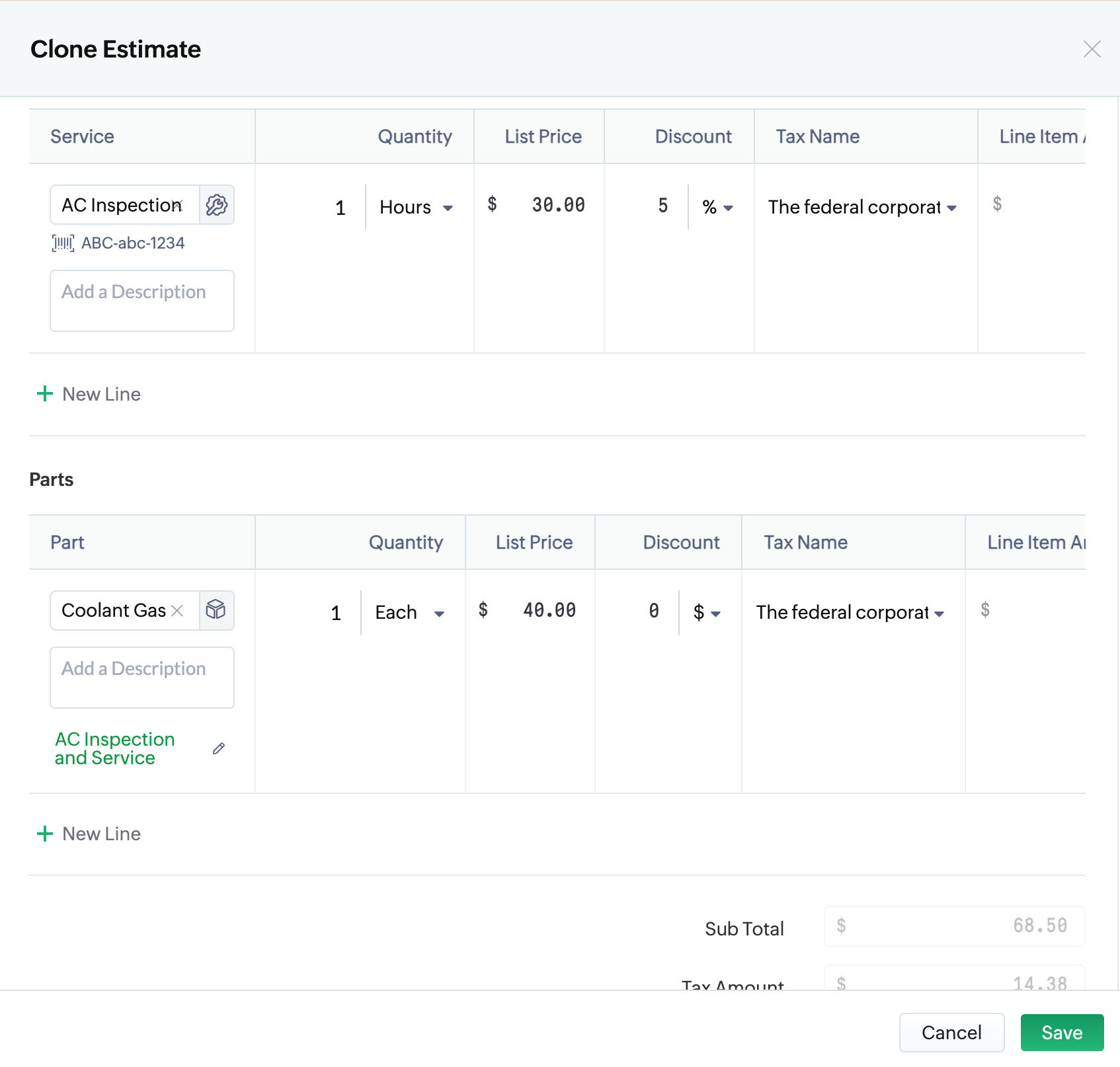
Task: Click the barcode icon beside ABC-abc-1234
Action: click(x=63, y=243)
